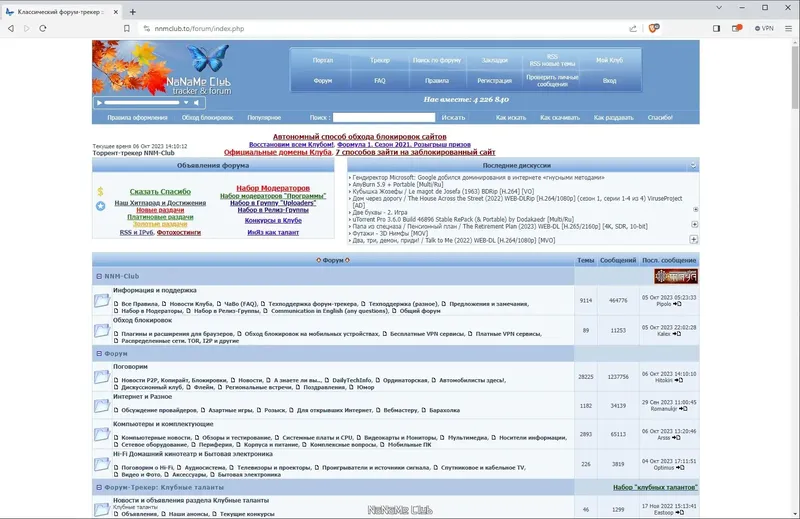Open the Закладки menu item
The height and width of the screenshot is (519, 800).
click(494, 60)
